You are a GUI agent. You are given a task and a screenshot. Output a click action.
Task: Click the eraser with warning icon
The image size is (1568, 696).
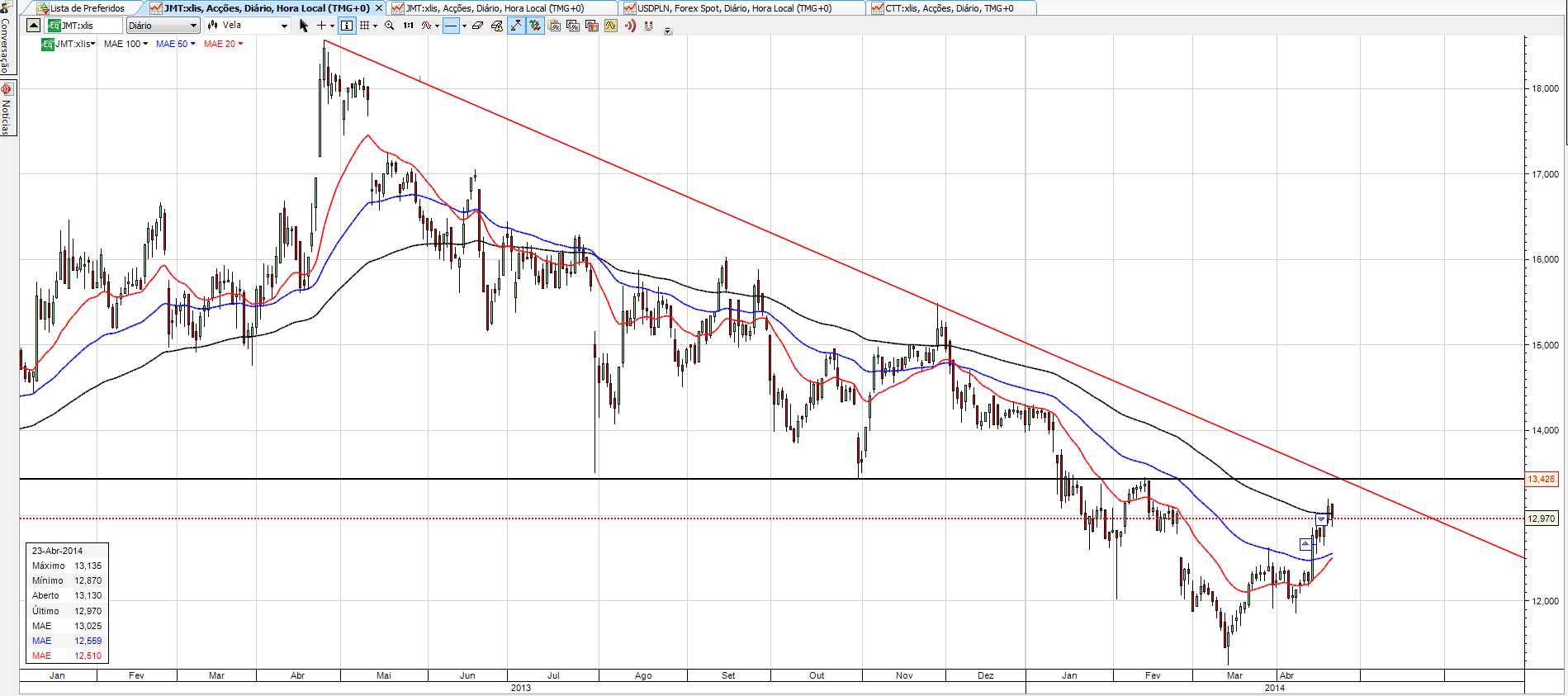pyautogui.click(x=497, y=26)
